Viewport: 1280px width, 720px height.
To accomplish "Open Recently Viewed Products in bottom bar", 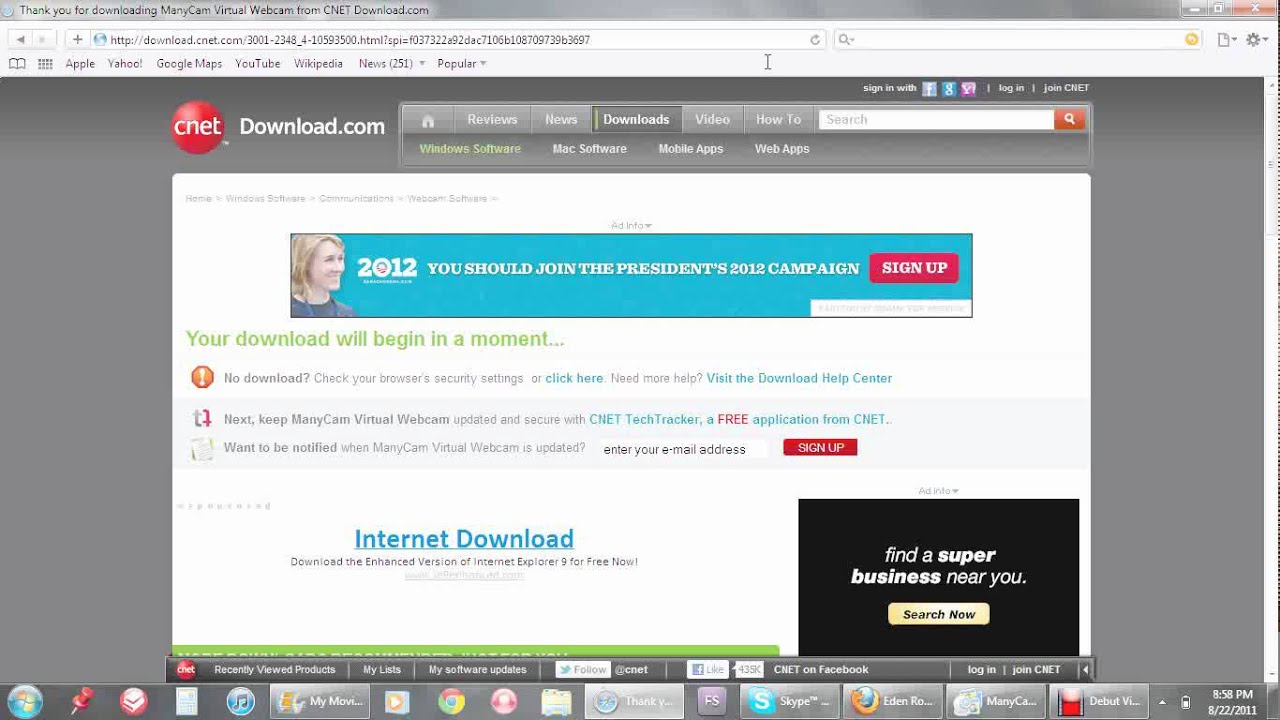I will tap(274, 670).
